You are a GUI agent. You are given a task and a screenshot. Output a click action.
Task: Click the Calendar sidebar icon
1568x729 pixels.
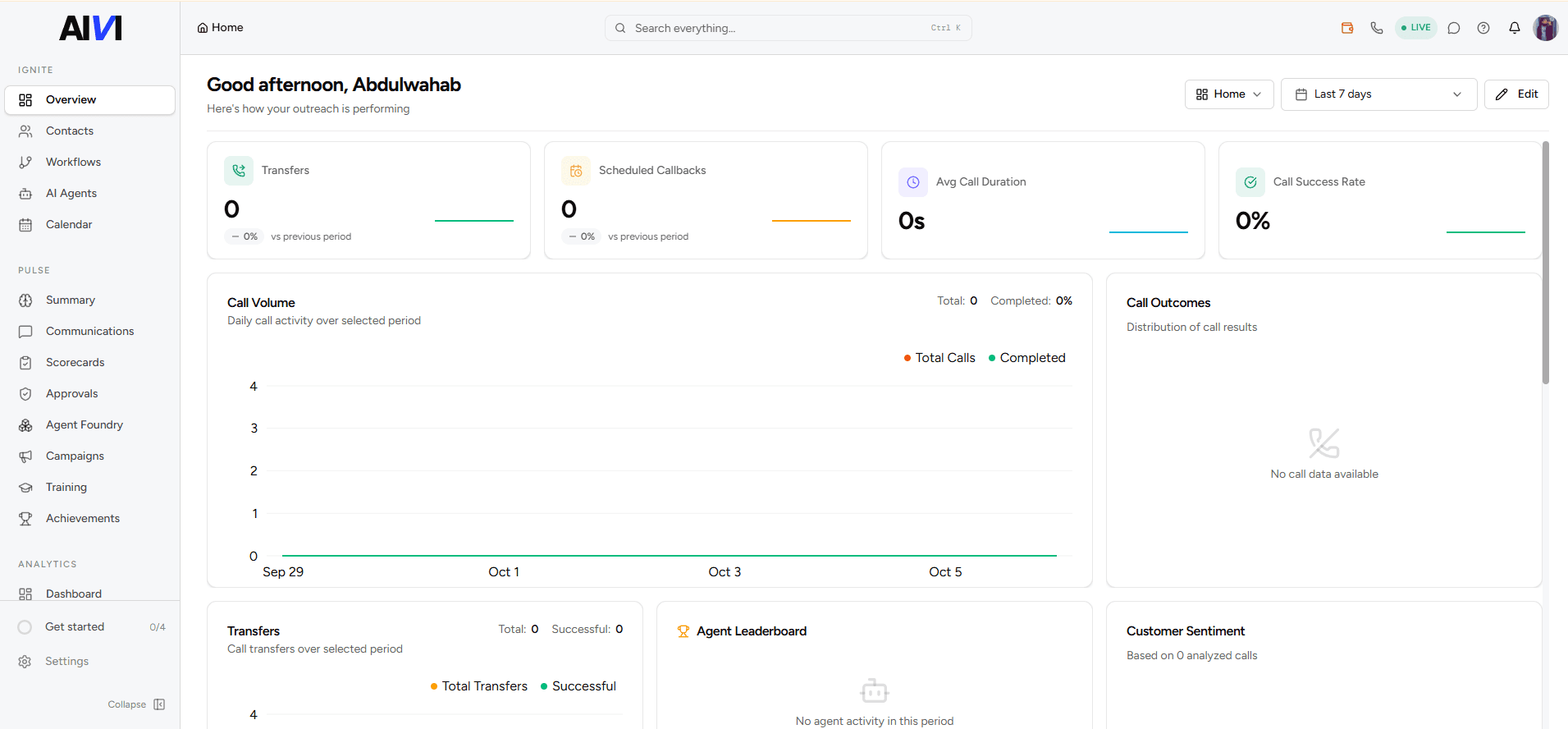[25, 225]
